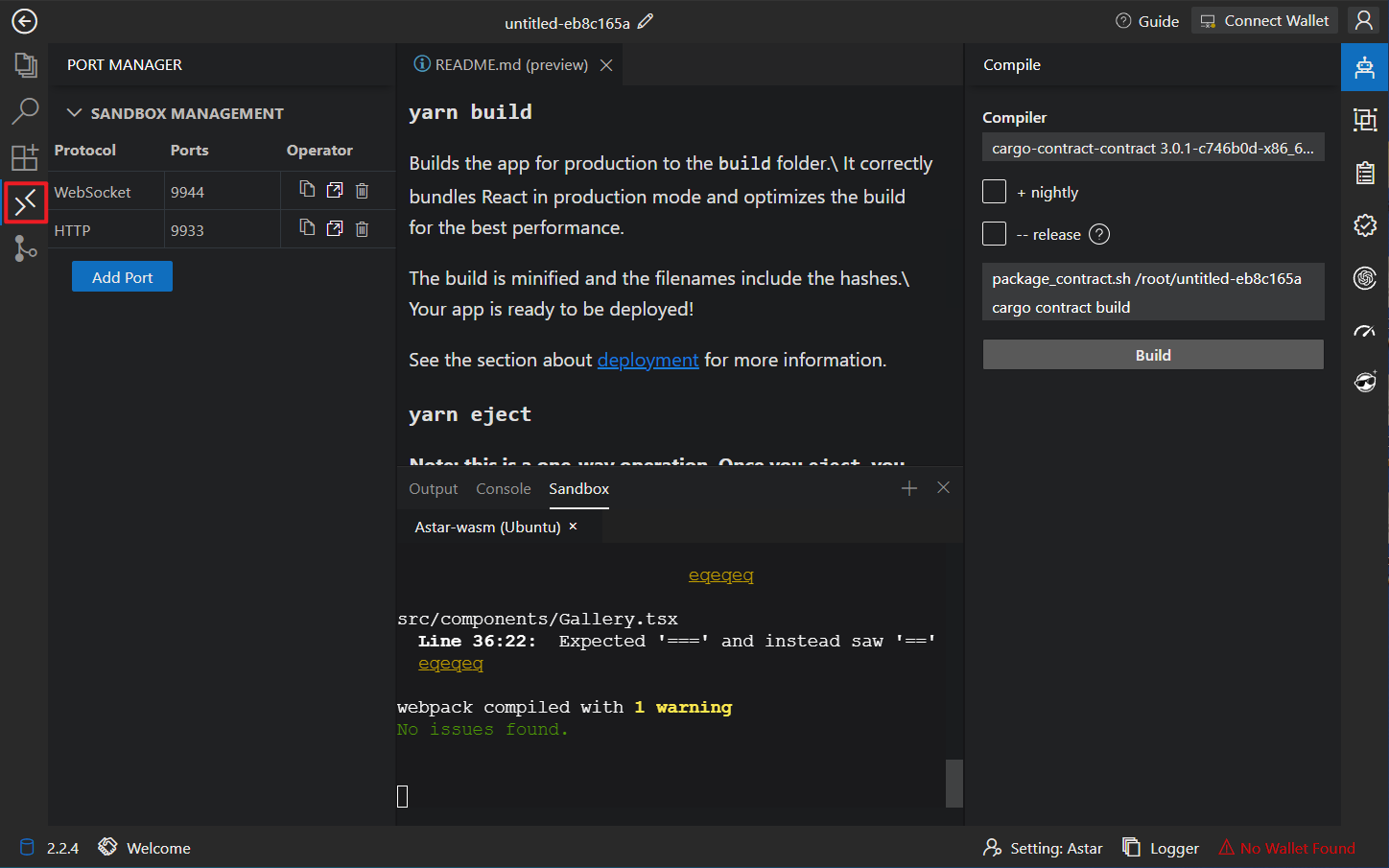Open the source control branch icon
This screenshot has width=1389, height=868.
25,248
